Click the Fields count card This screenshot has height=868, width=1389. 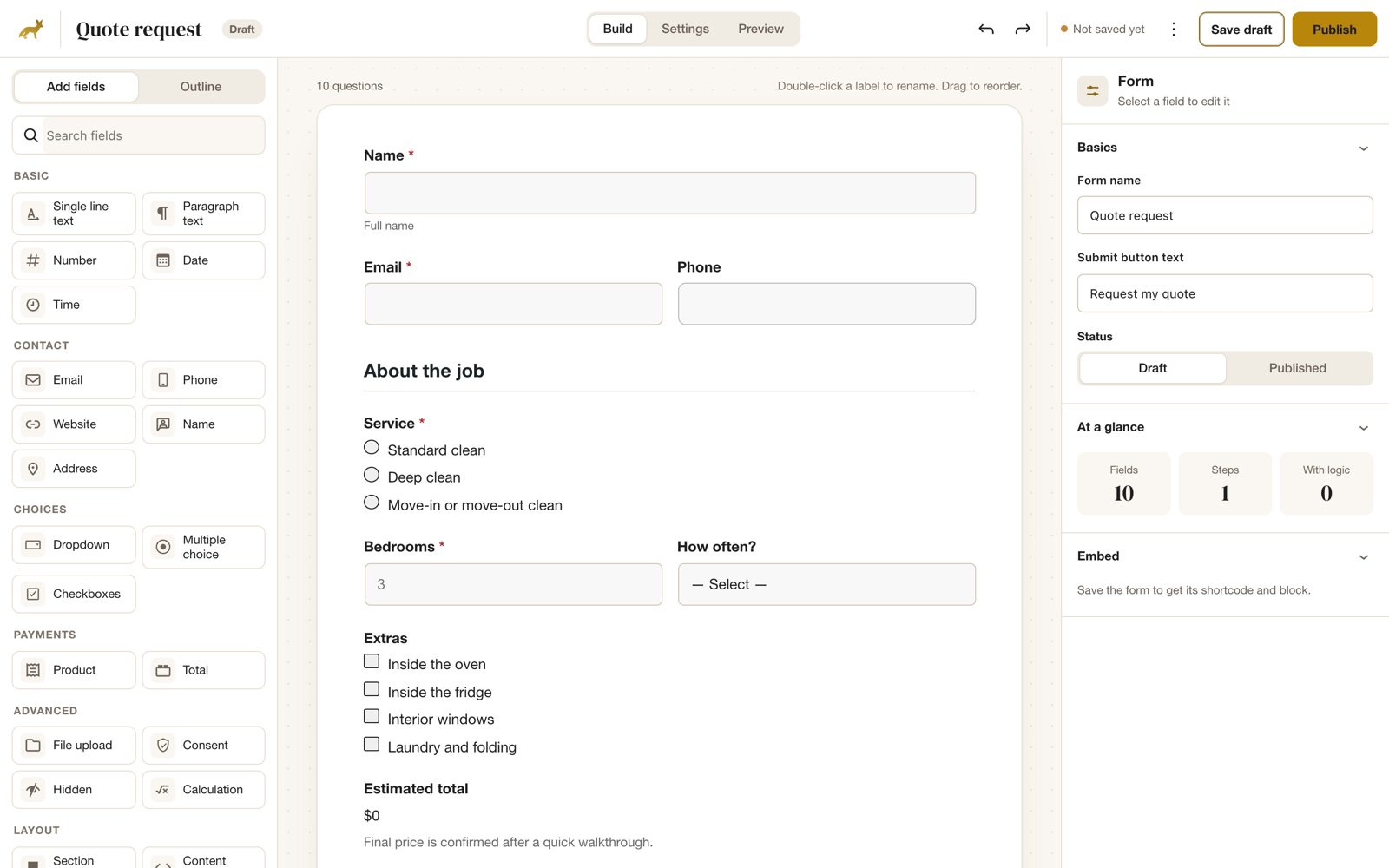[1123, 483]
